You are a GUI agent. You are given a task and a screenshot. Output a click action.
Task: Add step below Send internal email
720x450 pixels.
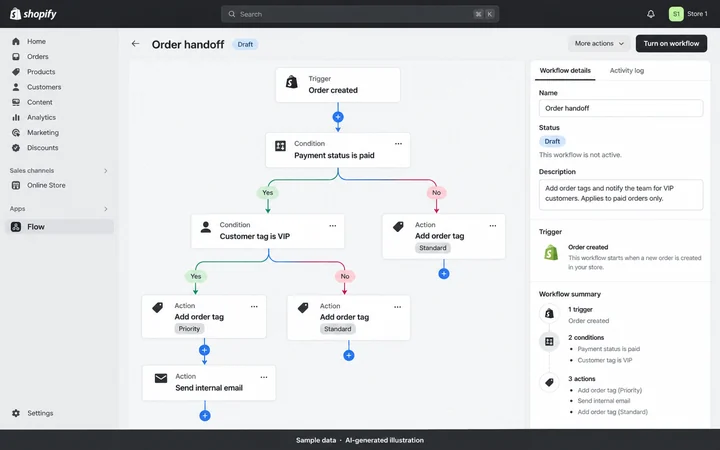[205, 416]
